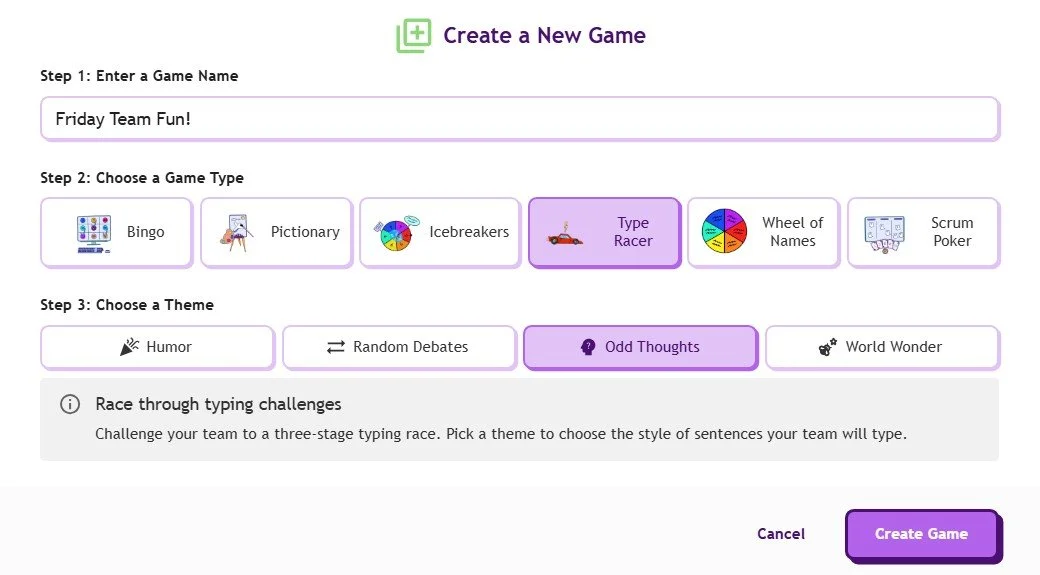Choose the Random Debates theme
The height and width of the screenshot is (575, 1040).
(399, 347)
